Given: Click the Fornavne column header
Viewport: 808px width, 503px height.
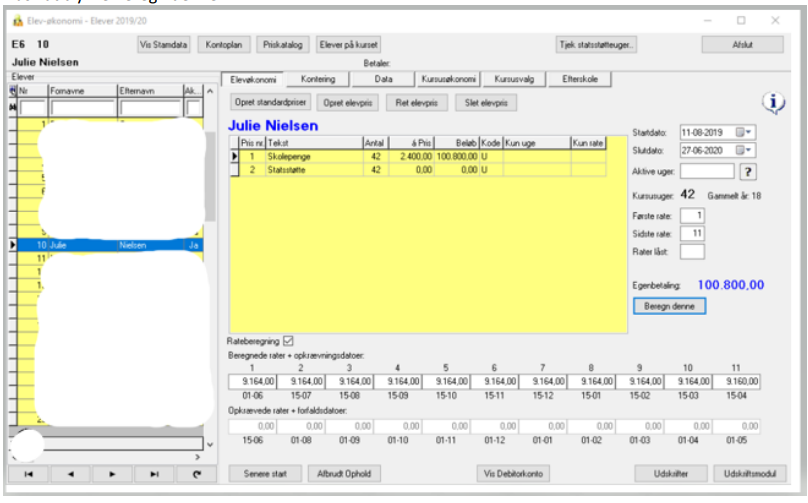Looking at the screenshot, I should tap(83, 91).
